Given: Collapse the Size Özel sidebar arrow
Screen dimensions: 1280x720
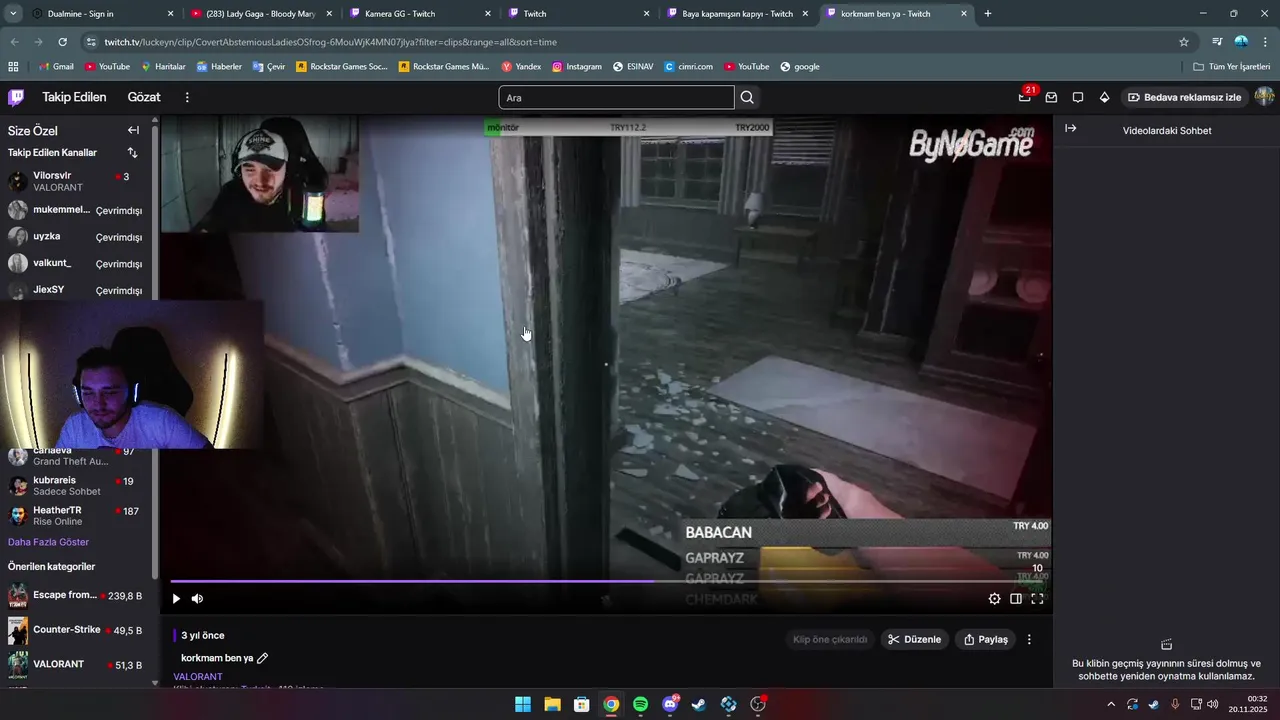Looking at the screenshot, I should (133, 130).
